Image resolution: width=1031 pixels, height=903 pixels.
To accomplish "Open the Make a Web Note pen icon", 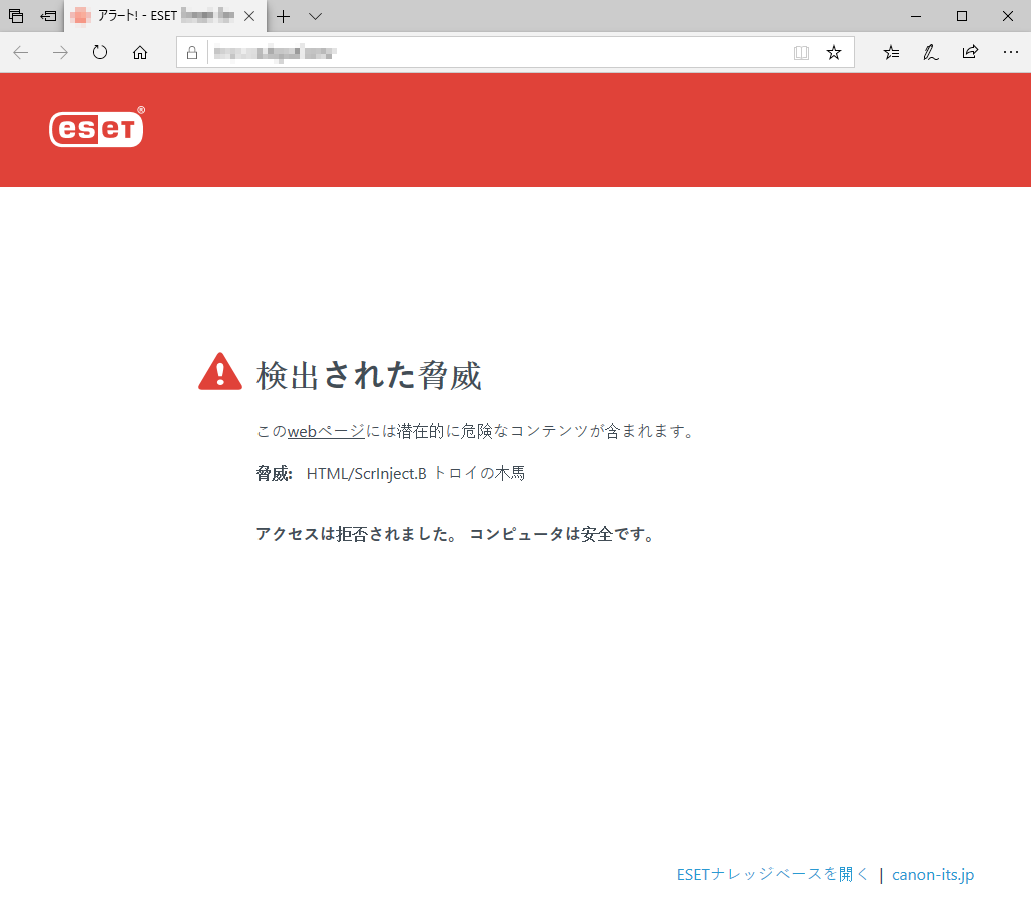I will click(x=930, y=52).
